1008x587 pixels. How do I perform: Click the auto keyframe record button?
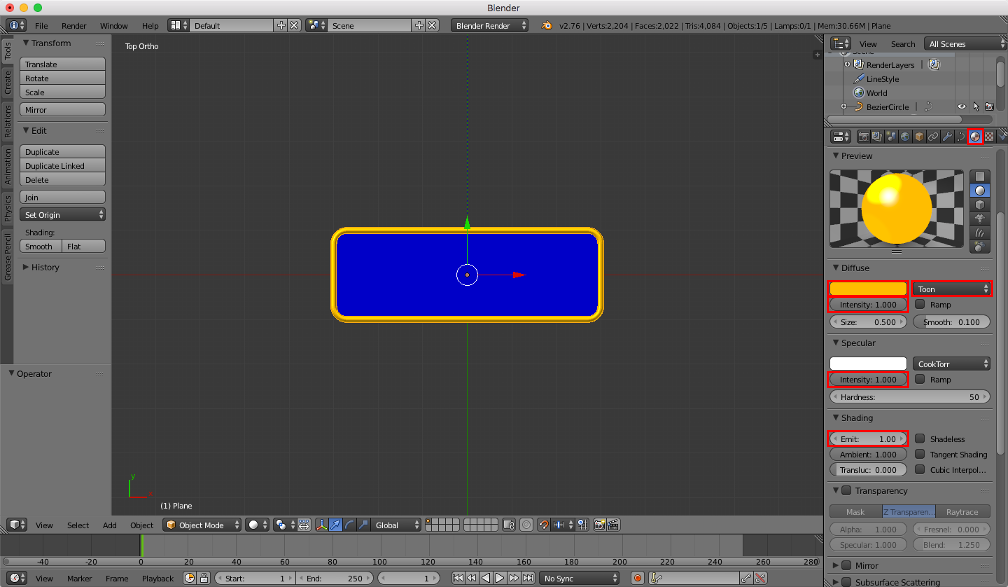pos(637,578)
